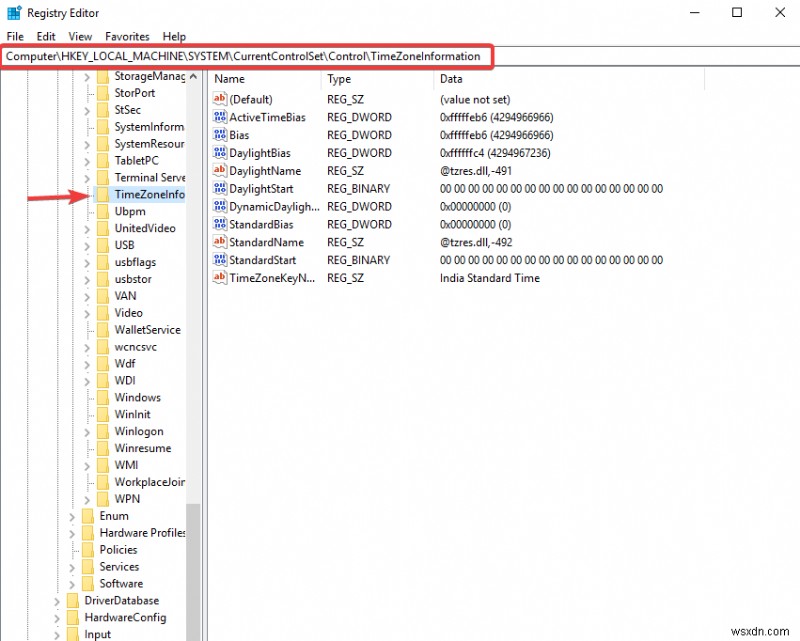Open the Favorites menu
The width and height of the screenshot is (800, 641).
(126, 36)
